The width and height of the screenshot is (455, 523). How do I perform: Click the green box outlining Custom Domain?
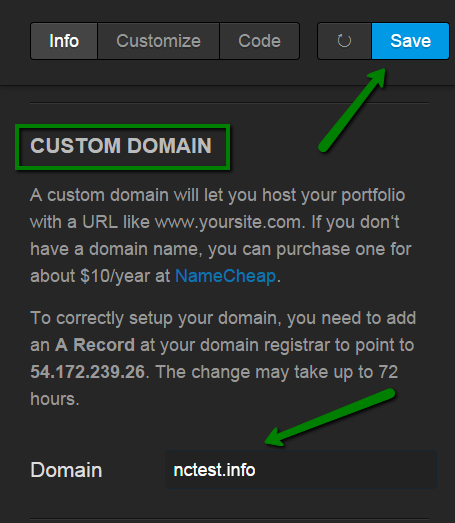(x=122, y=147)
